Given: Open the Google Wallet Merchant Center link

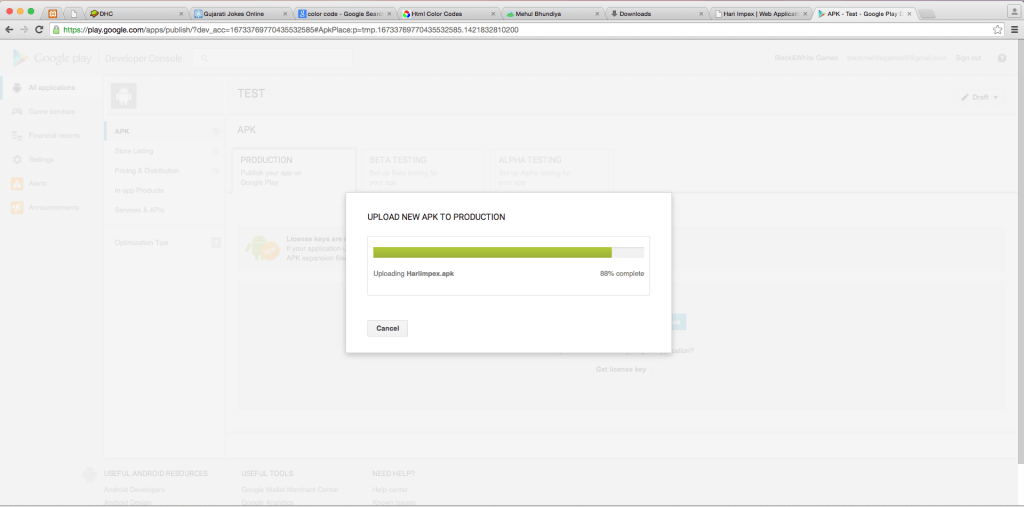Looking at the screenshot, I should (x=289, y=490).
